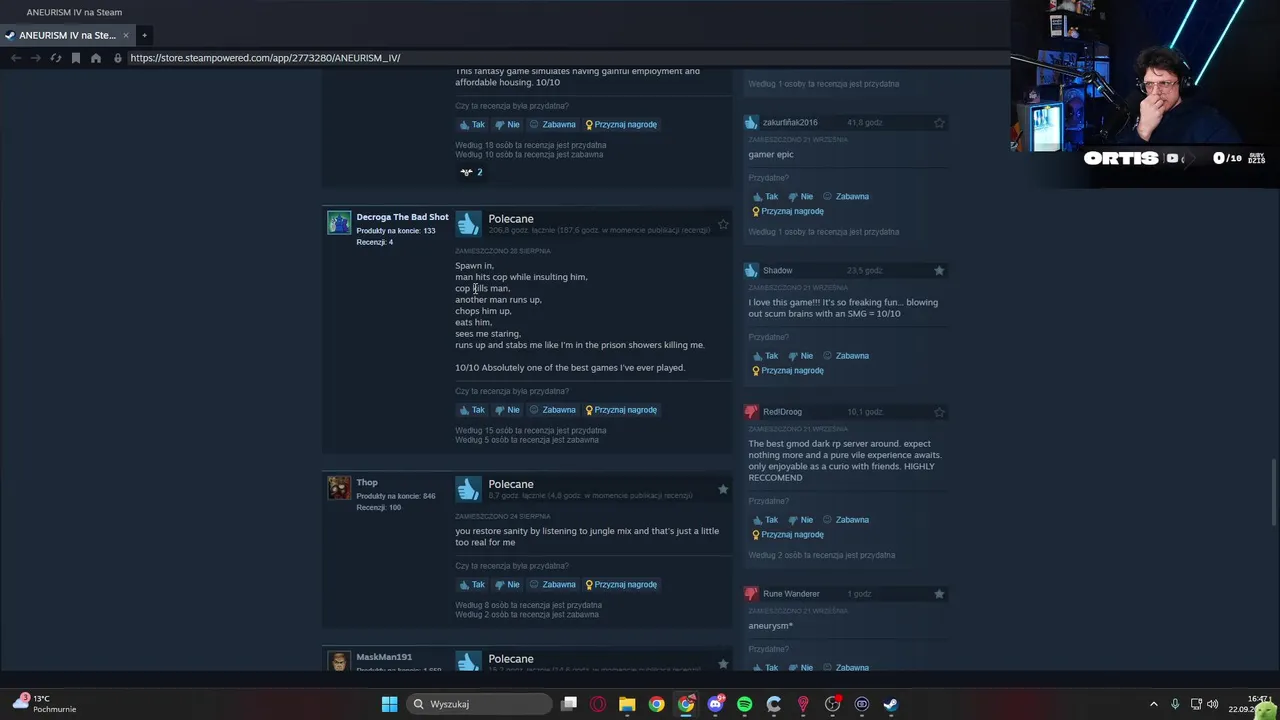Vote Nie on Decroga's review

[507, 410]
